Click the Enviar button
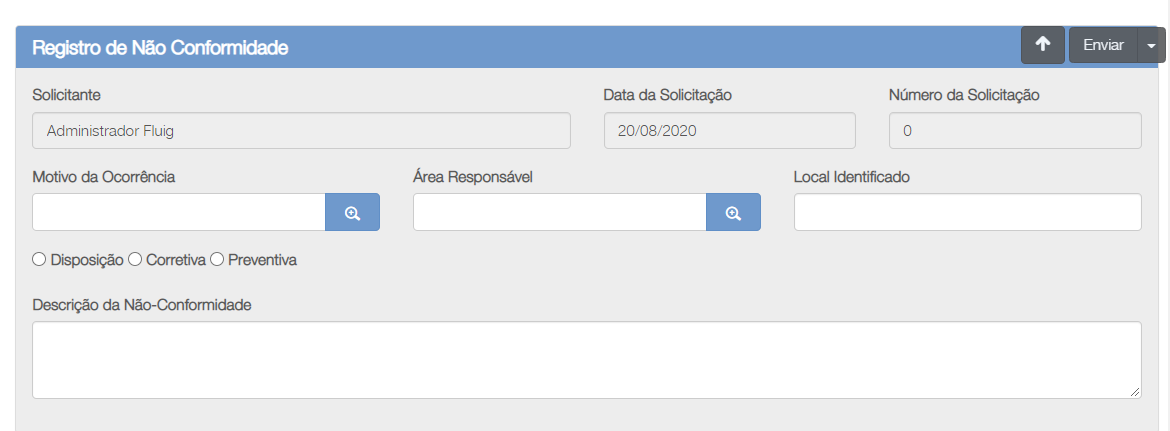Screen dimensions: 1170x431 point(1104,45)
